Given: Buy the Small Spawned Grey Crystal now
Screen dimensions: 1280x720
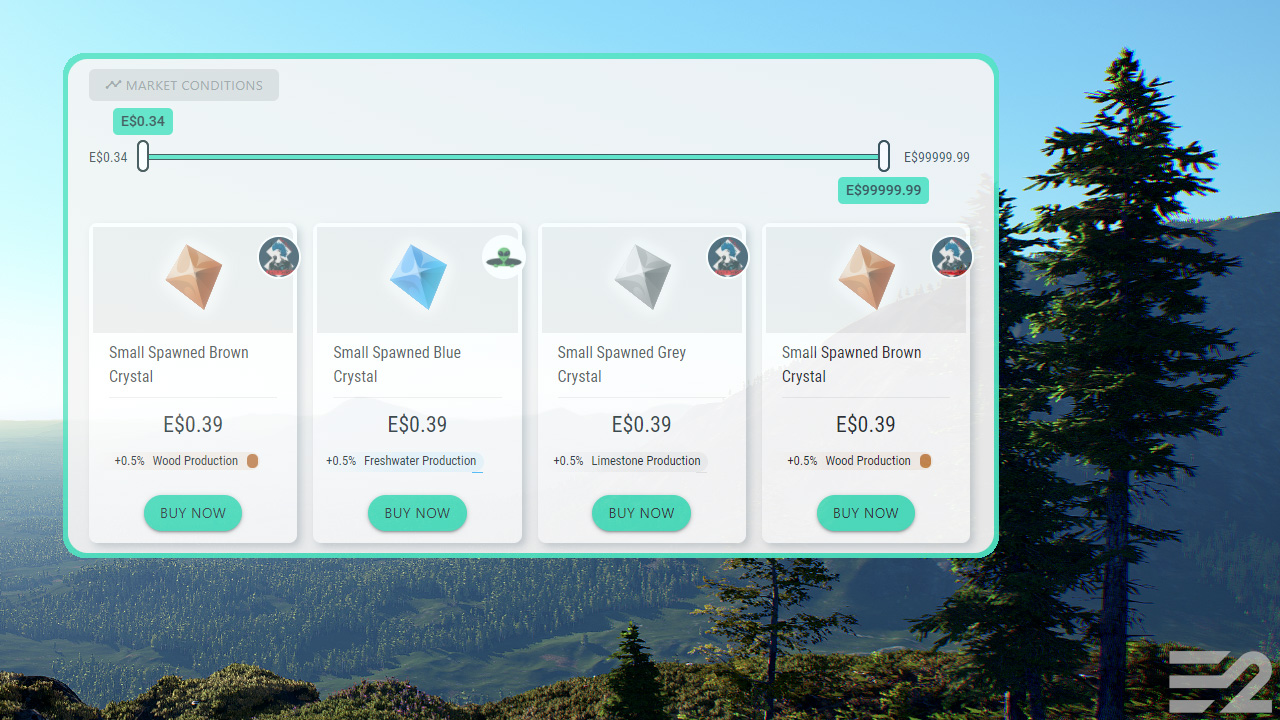Looking at the screenshot, I should 641,513.
